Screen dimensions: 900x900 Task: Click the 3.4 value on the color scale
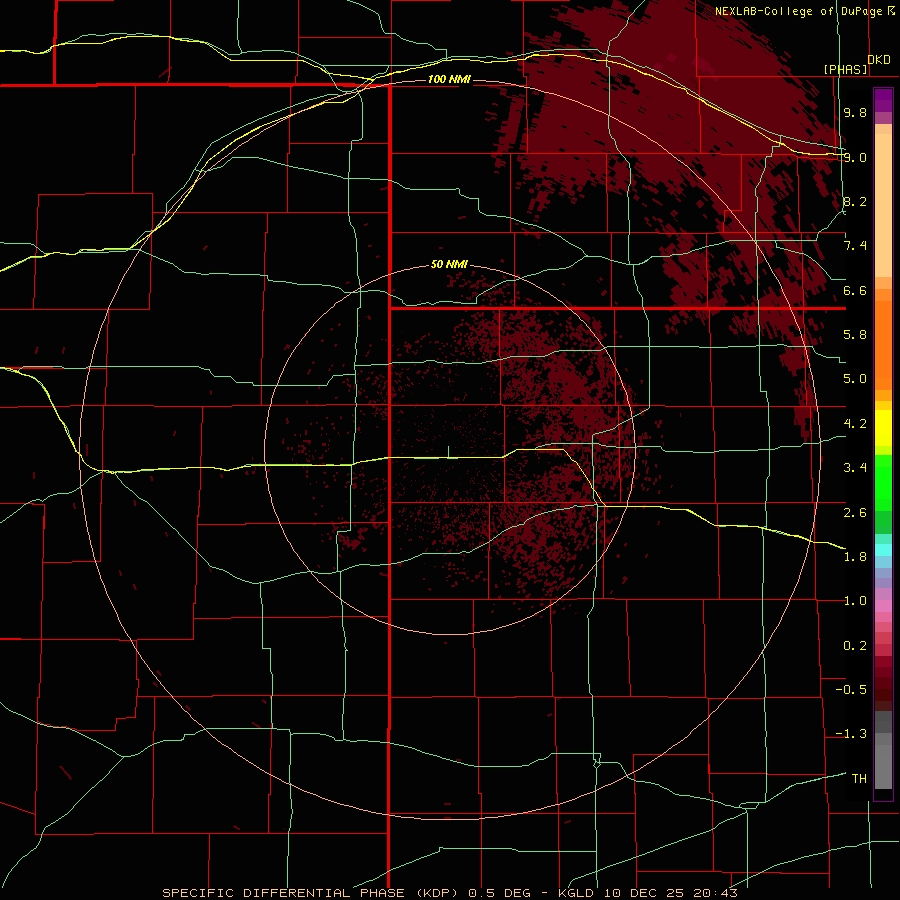coord(855,468)
